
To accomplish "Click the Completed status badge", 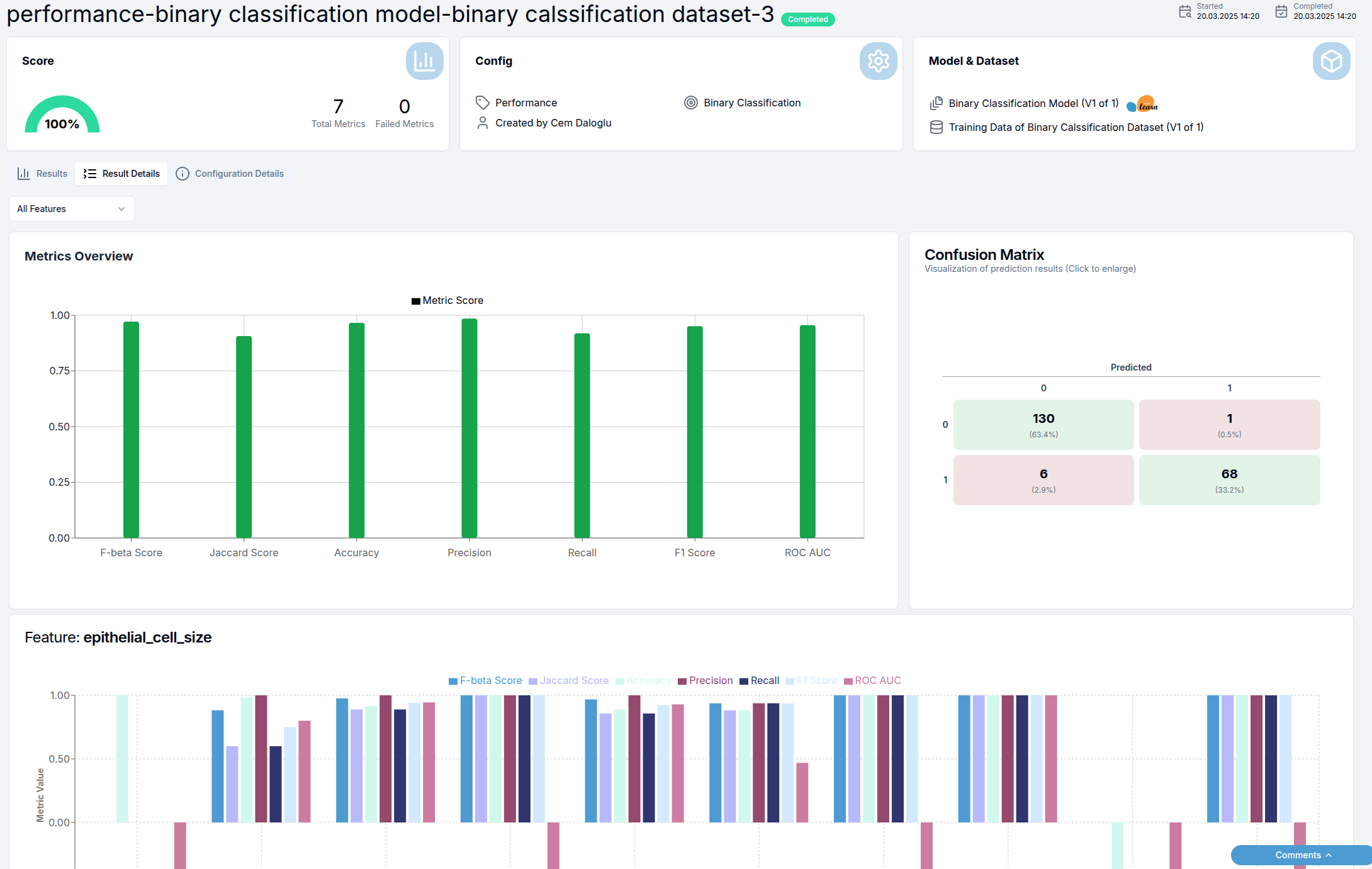I will point(807,20).
